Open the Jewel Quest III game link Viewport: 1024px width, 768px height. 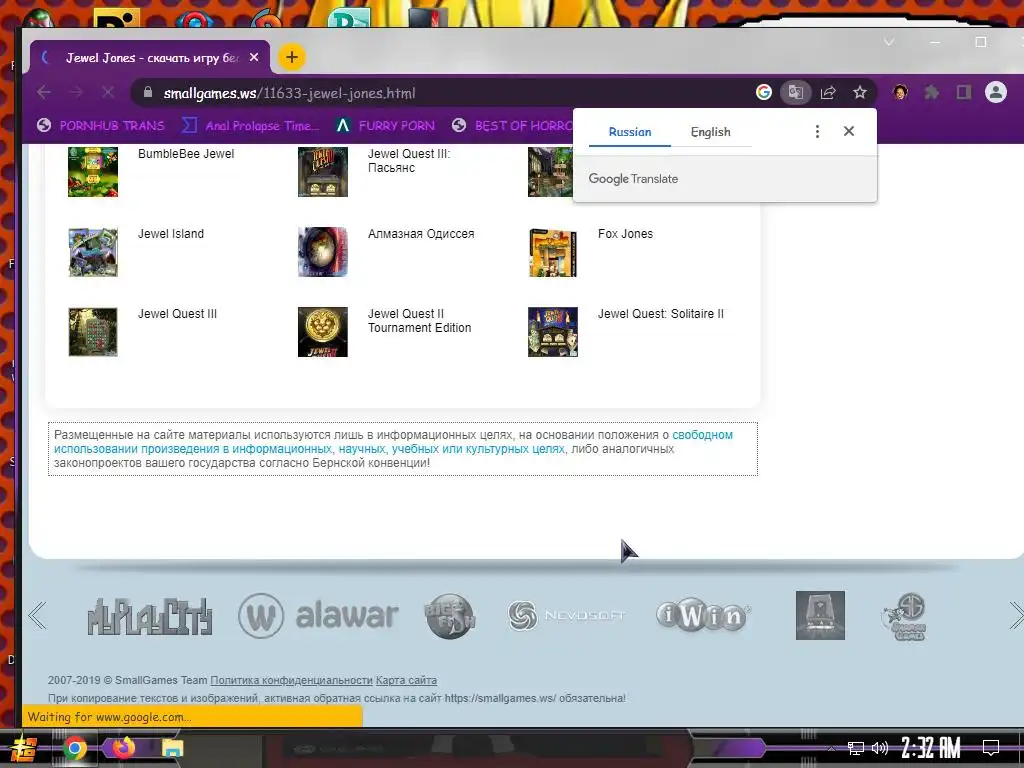(178, 313)
